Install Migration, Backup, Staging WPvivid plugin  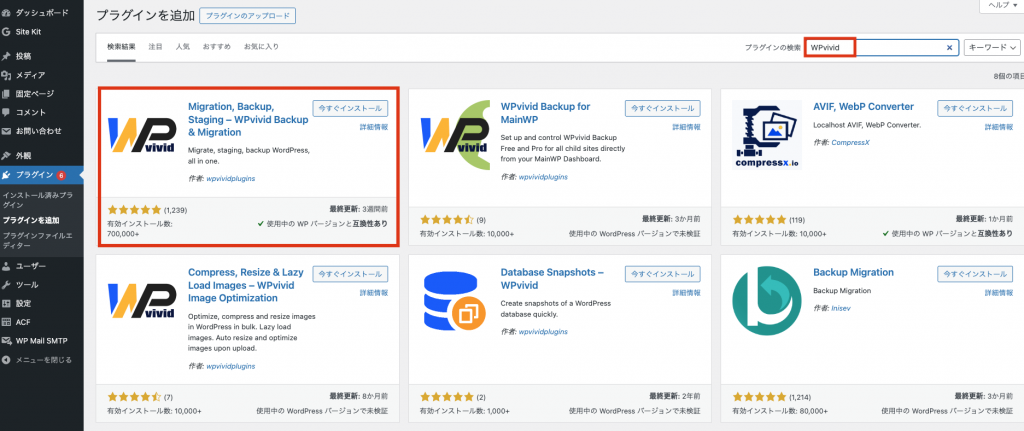coord(348,107)
